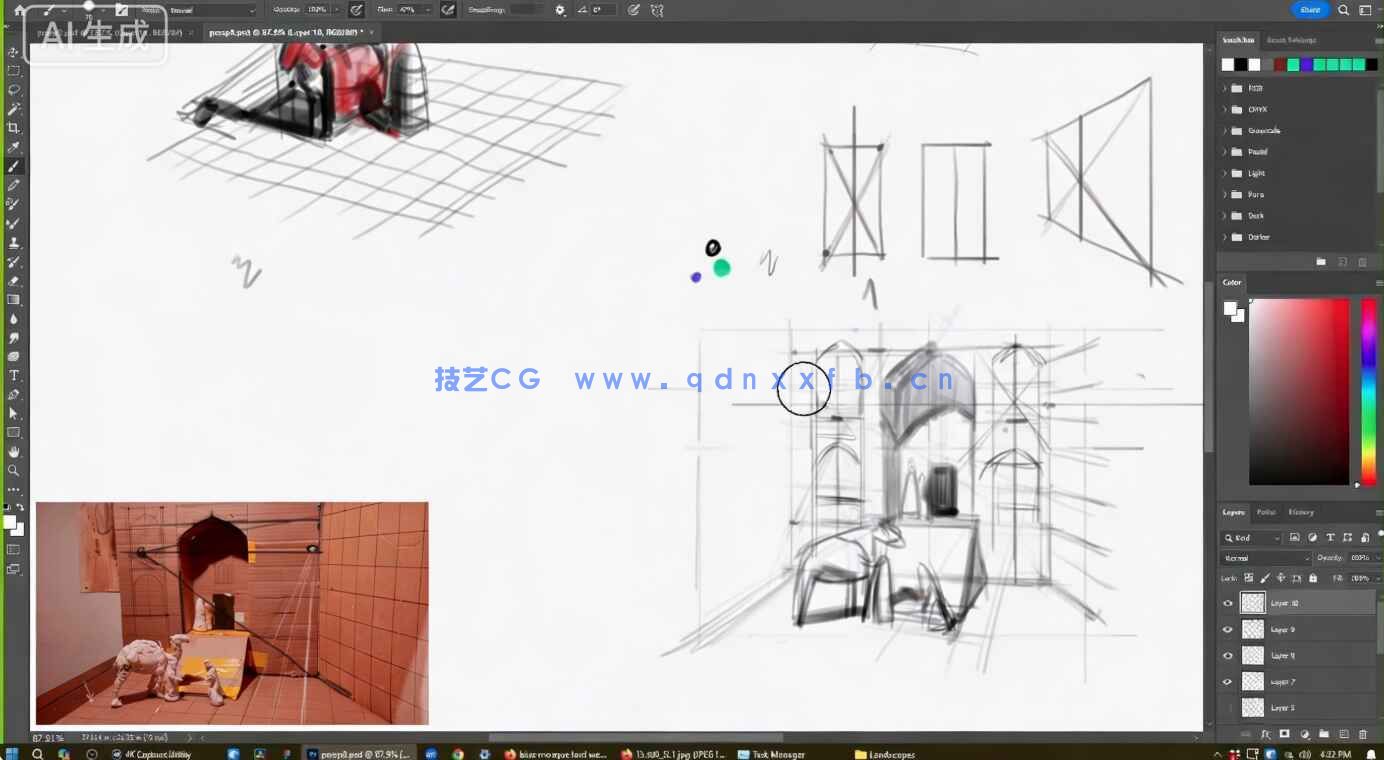Select the Crop tool

13,128
